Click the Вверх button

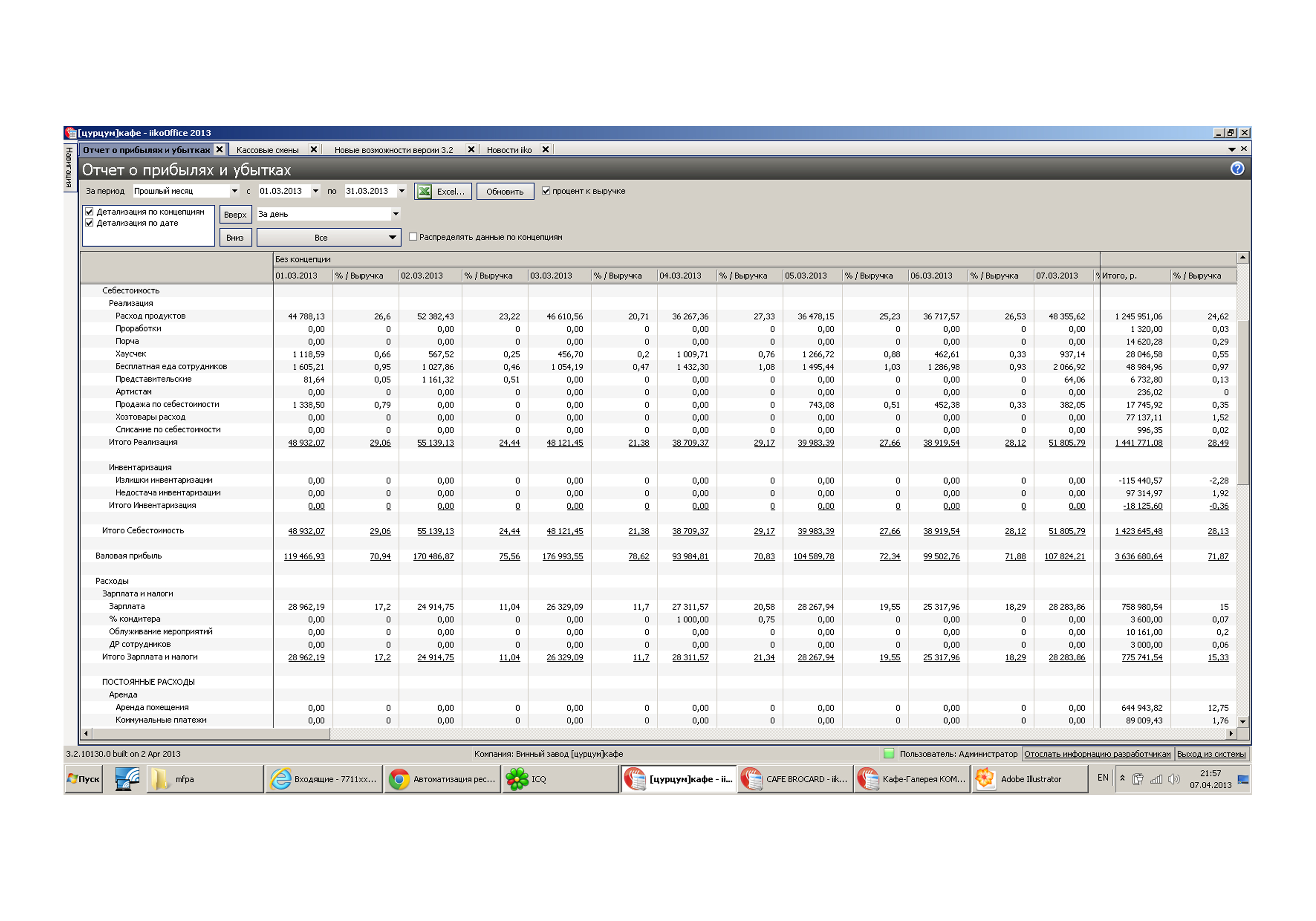click(235, 214)
